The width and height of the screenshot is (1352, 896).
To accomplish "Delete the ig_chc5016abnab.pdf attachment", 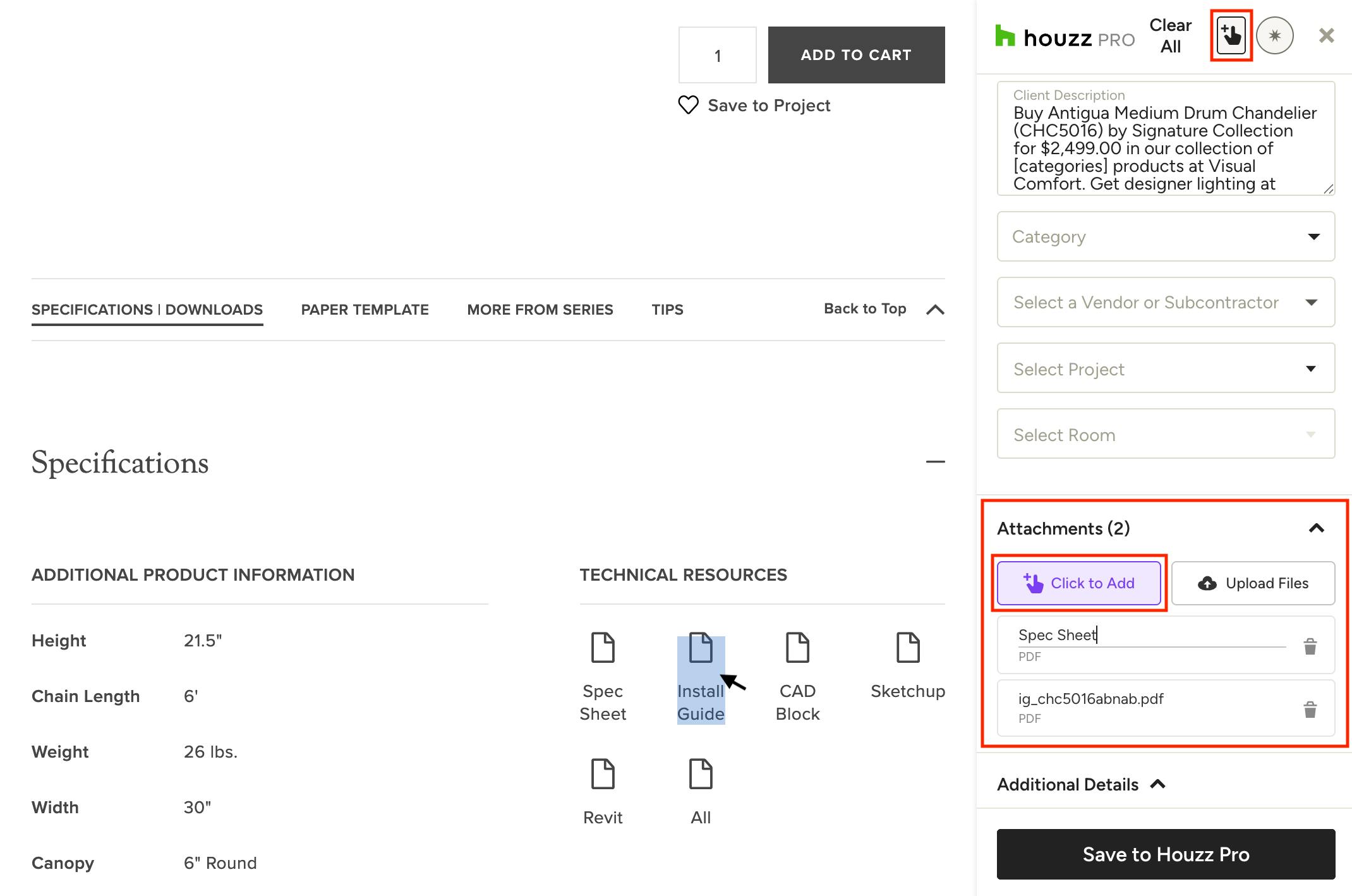I will pos(1310,709).
